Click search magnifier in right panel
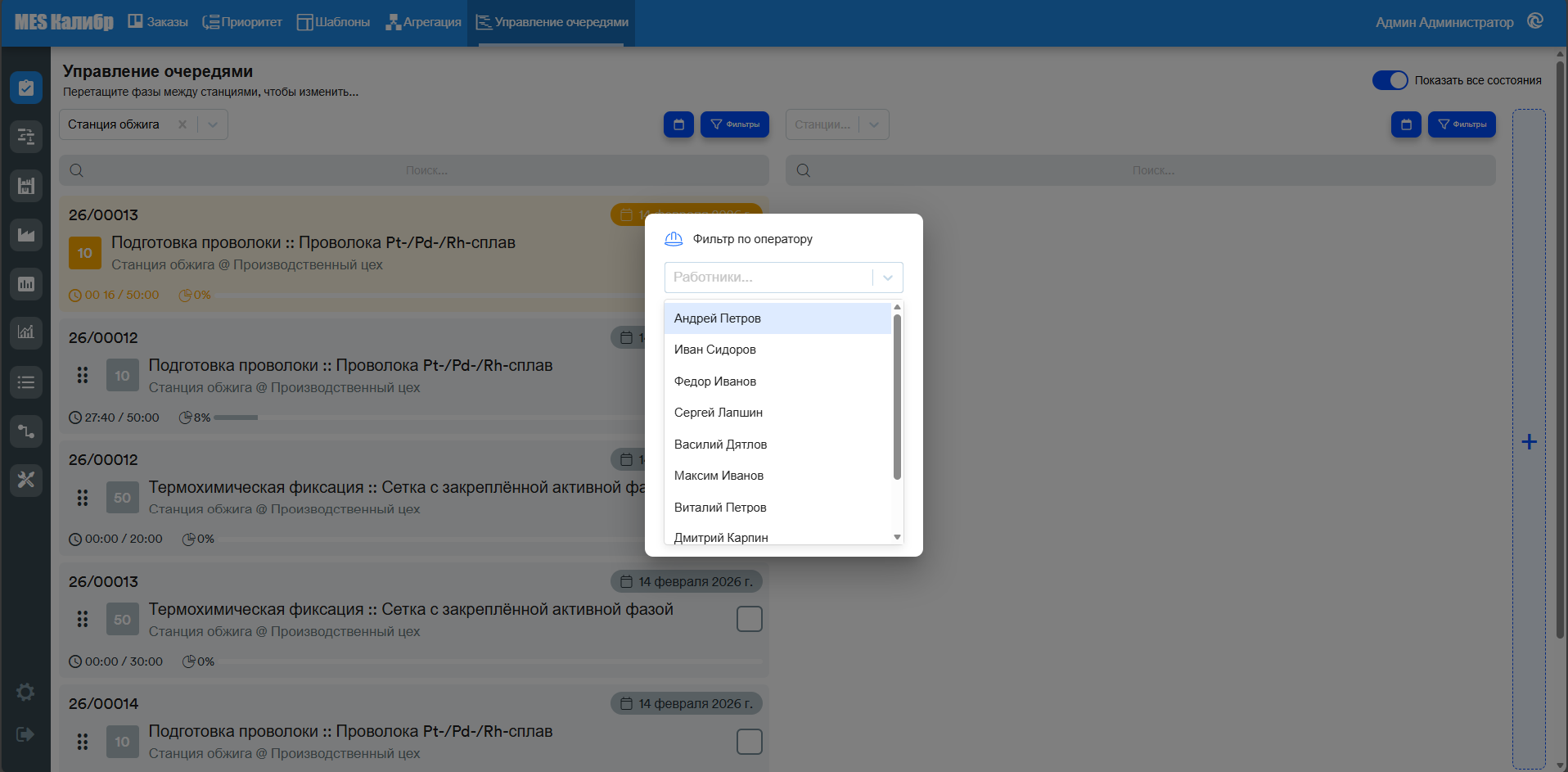Screen dimensions: 1568x772 (804, 170)
